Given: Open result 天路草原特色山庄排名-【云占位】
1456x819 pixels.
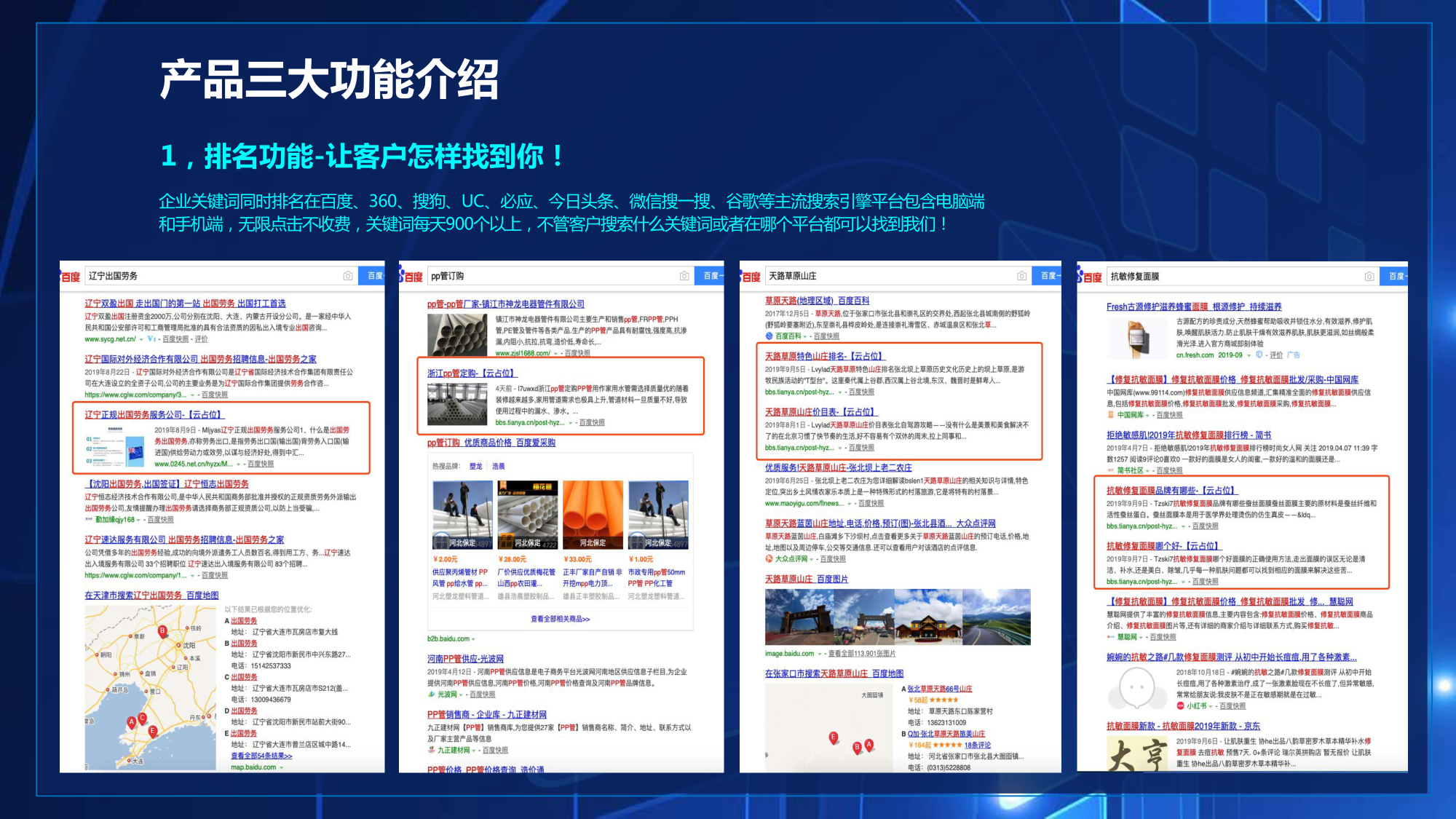Looking at the screenshot, I should (826, 356).
